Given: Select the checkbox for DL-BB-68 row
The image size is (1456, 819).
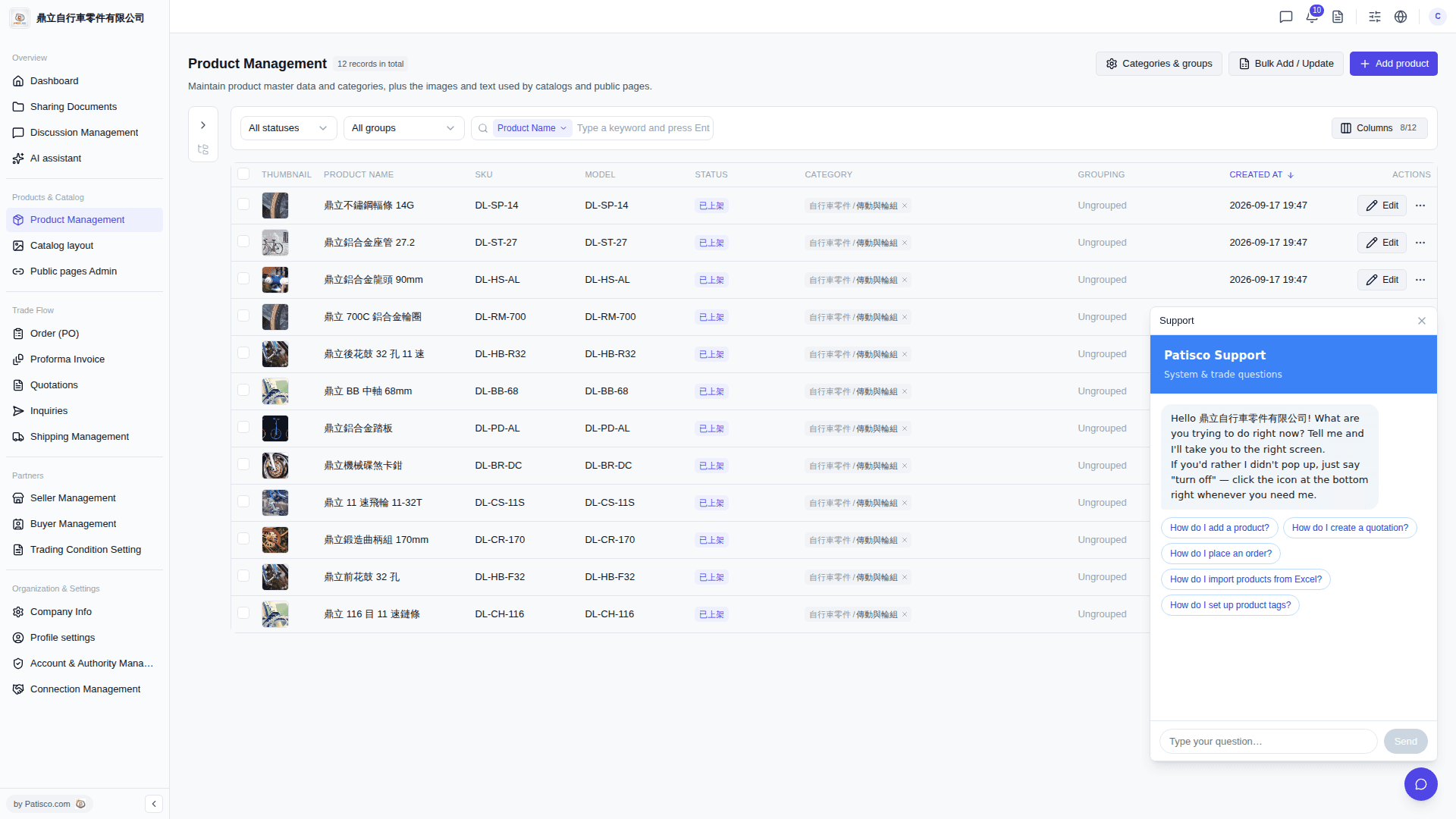Looking at the screenshot, I should pyautogui.click(x=243, y=390).
